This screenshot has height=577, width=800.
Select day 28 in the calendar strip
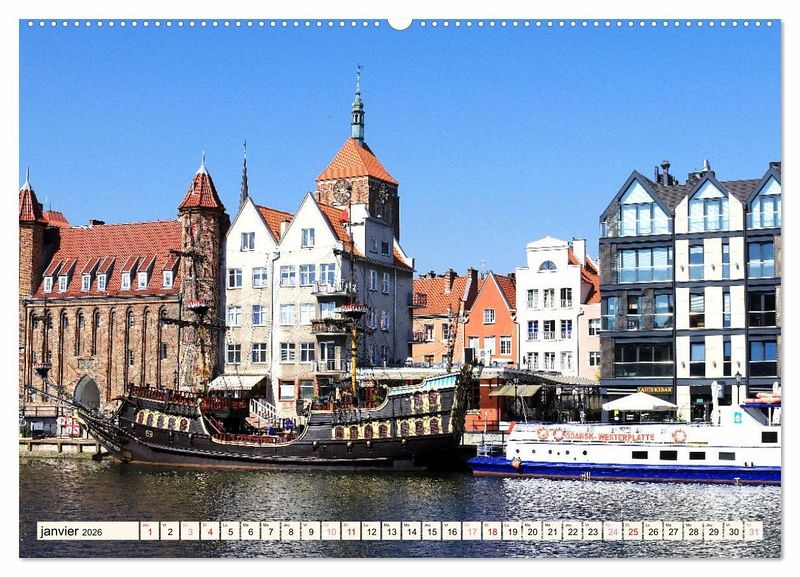tap(693, 531)
